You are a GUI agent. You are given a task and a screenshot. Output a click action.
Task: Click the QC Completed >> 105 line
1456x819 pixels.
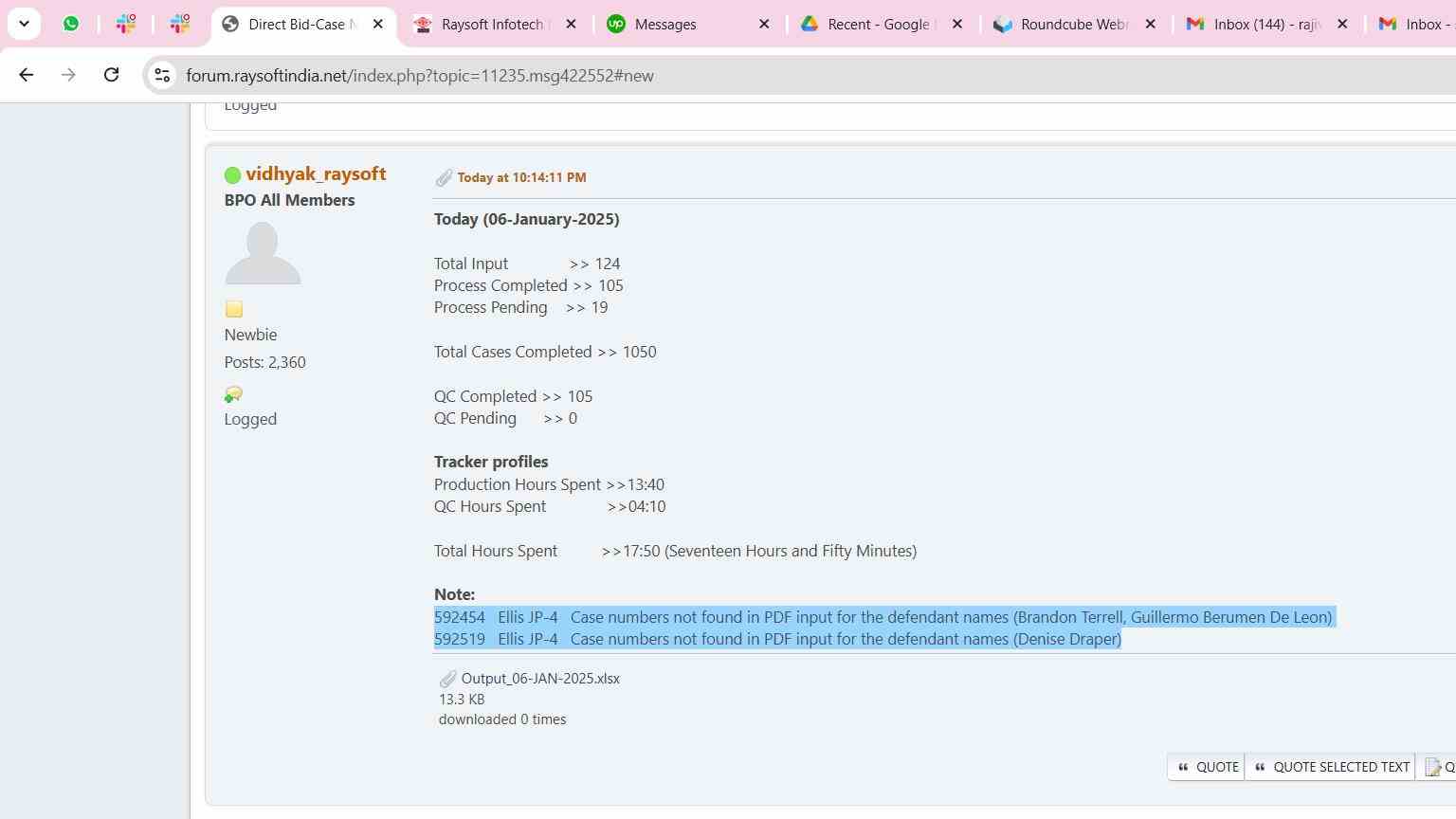pos(513,396)
